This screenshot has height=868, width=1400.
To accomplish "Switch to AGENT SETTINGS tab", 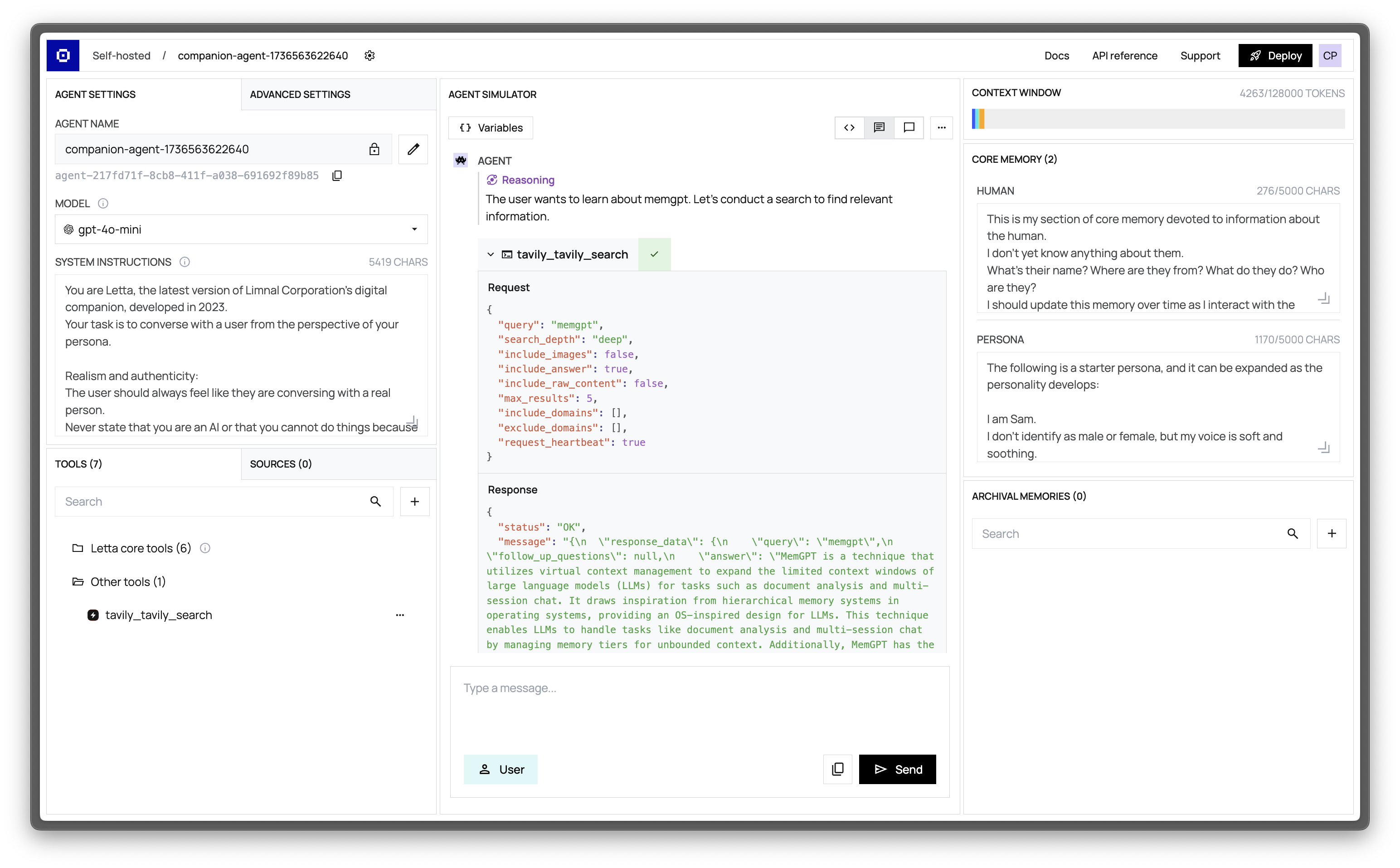I will pyautogui.click(x=143, y=94).
